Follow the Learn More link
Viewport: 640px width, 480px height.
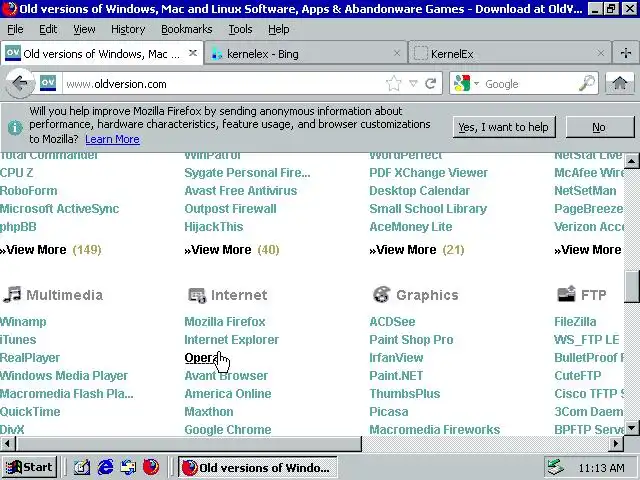pyautogui.click(x=112, y=139)
